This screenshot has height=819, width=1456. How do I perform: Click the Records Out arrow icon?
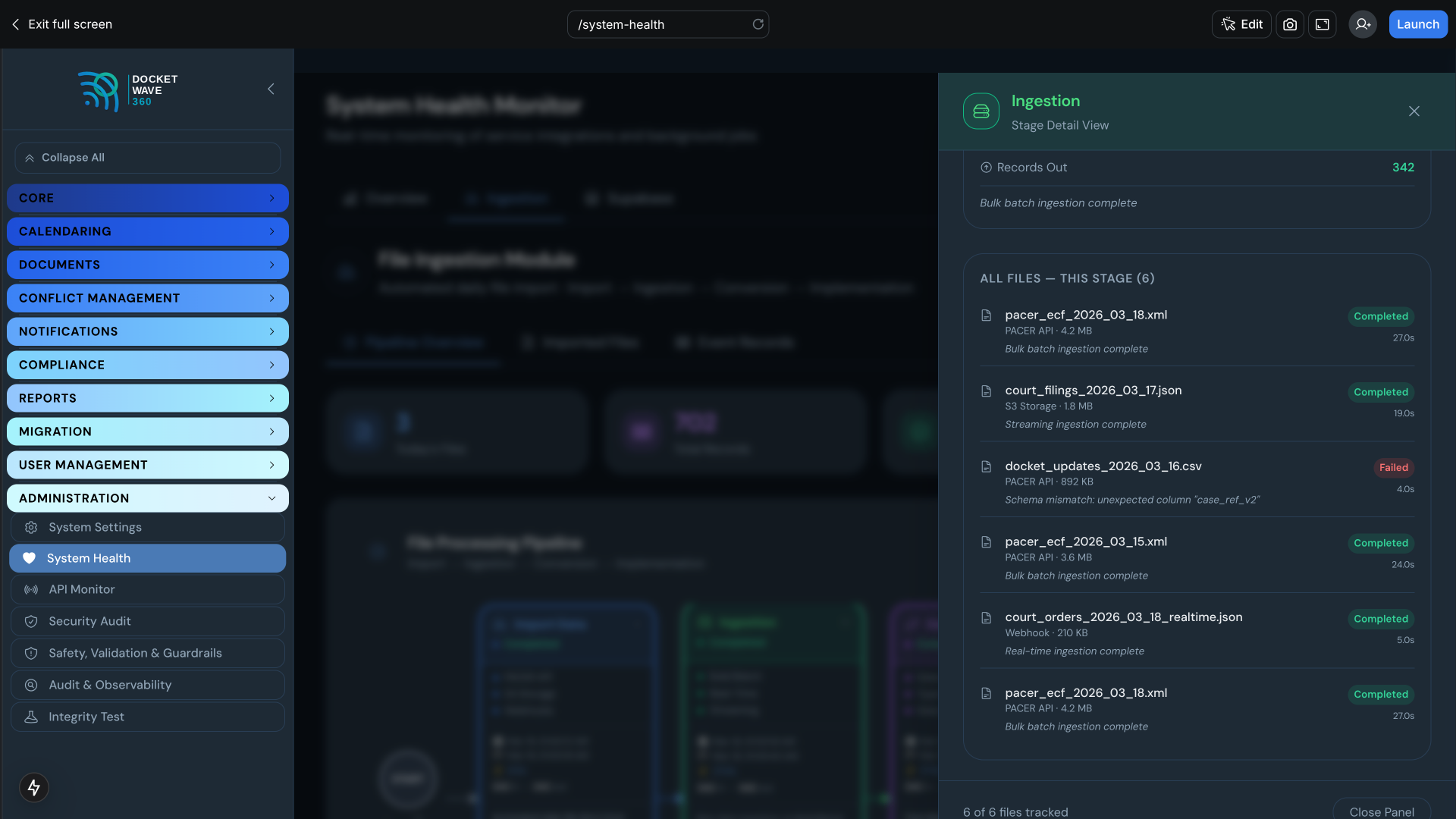point(986,168)
